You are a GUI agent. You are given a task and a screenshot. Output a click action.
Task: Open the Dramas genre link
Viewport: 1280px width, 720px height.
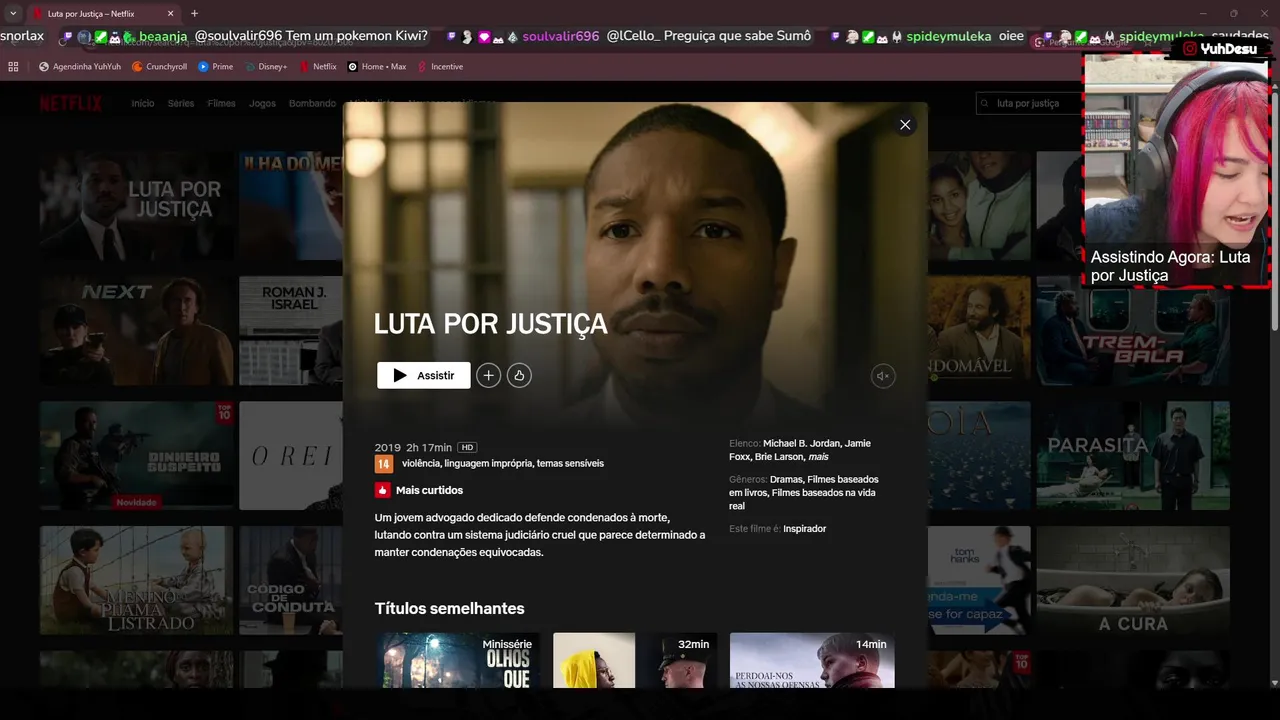[786, 479]
